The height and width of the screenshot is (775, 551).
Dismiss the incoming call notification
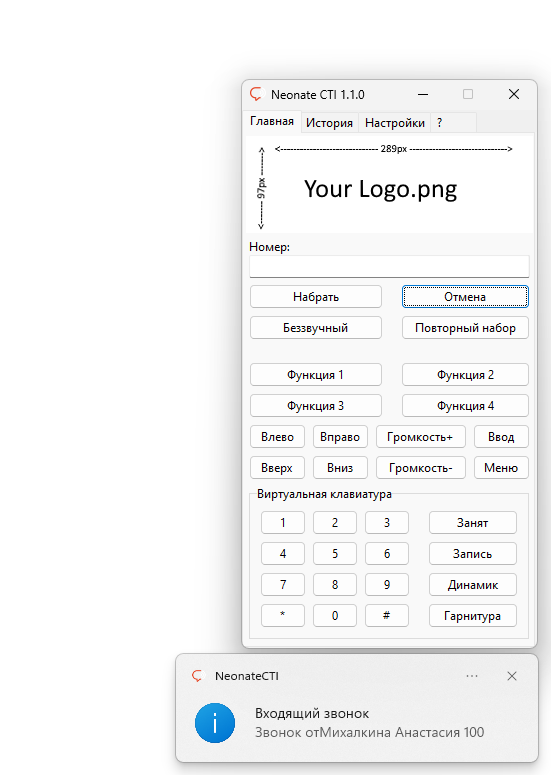point(512,676)
